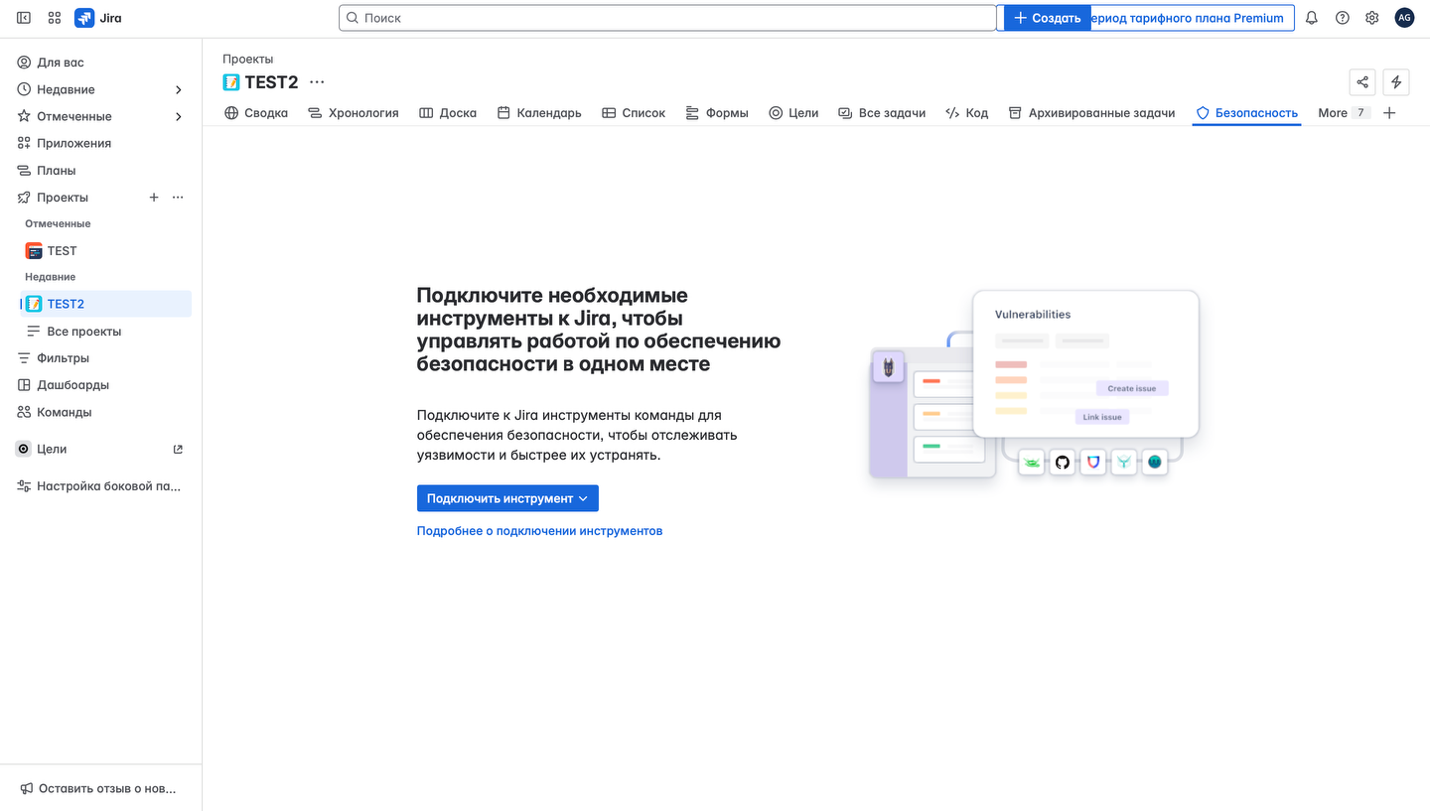Viewport: 1430px width, 811px height.
Task: Expand the Недавние sidebar section
Action: [178, 89]
